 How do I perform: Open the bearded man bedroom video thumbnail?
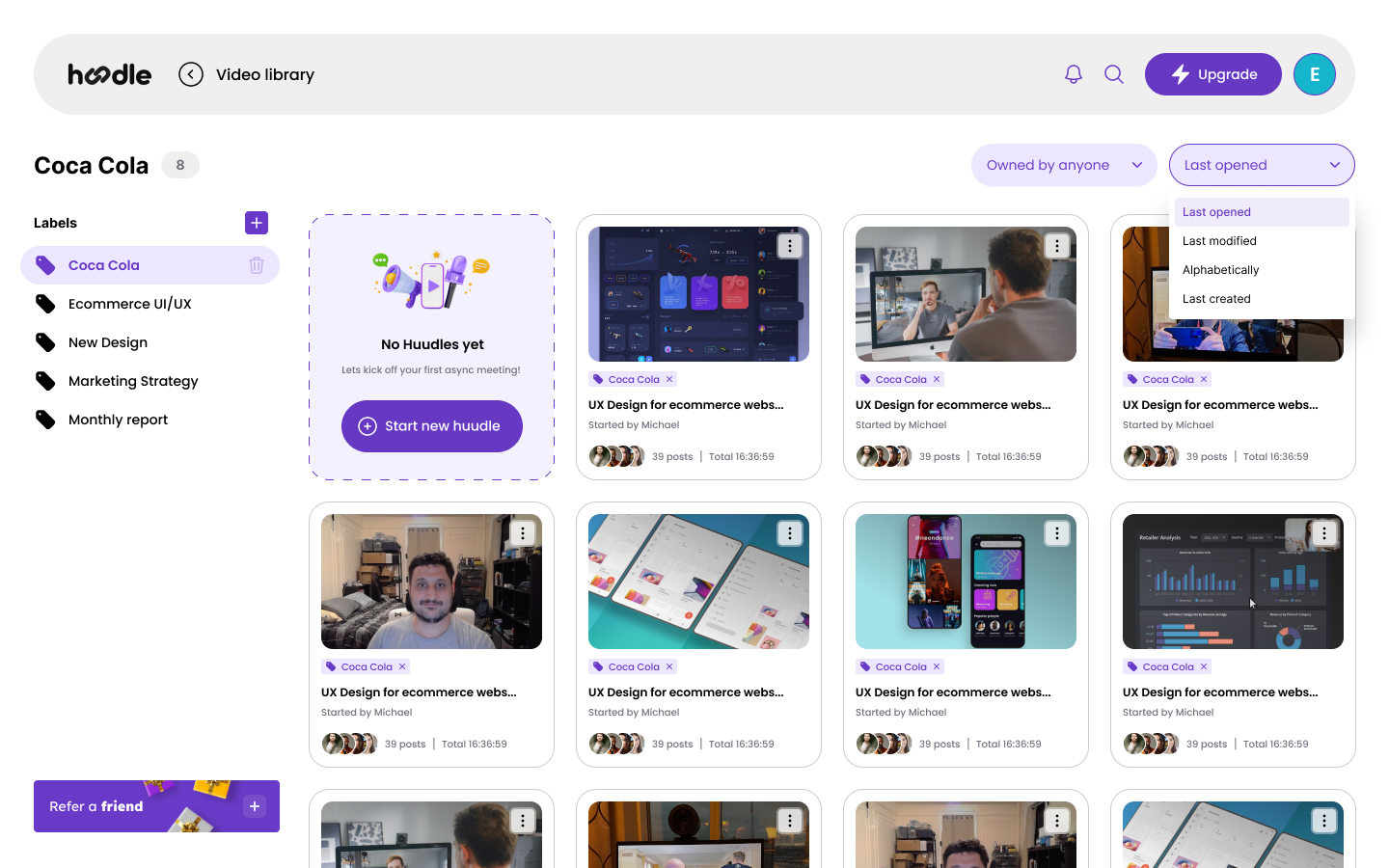click(x=431, y=582)
